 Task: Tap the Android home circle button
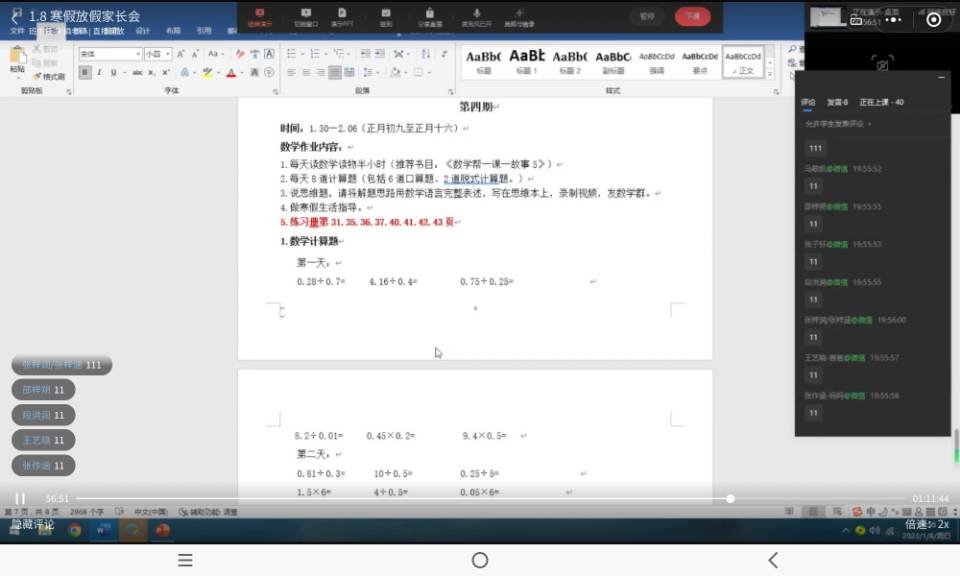480,560
